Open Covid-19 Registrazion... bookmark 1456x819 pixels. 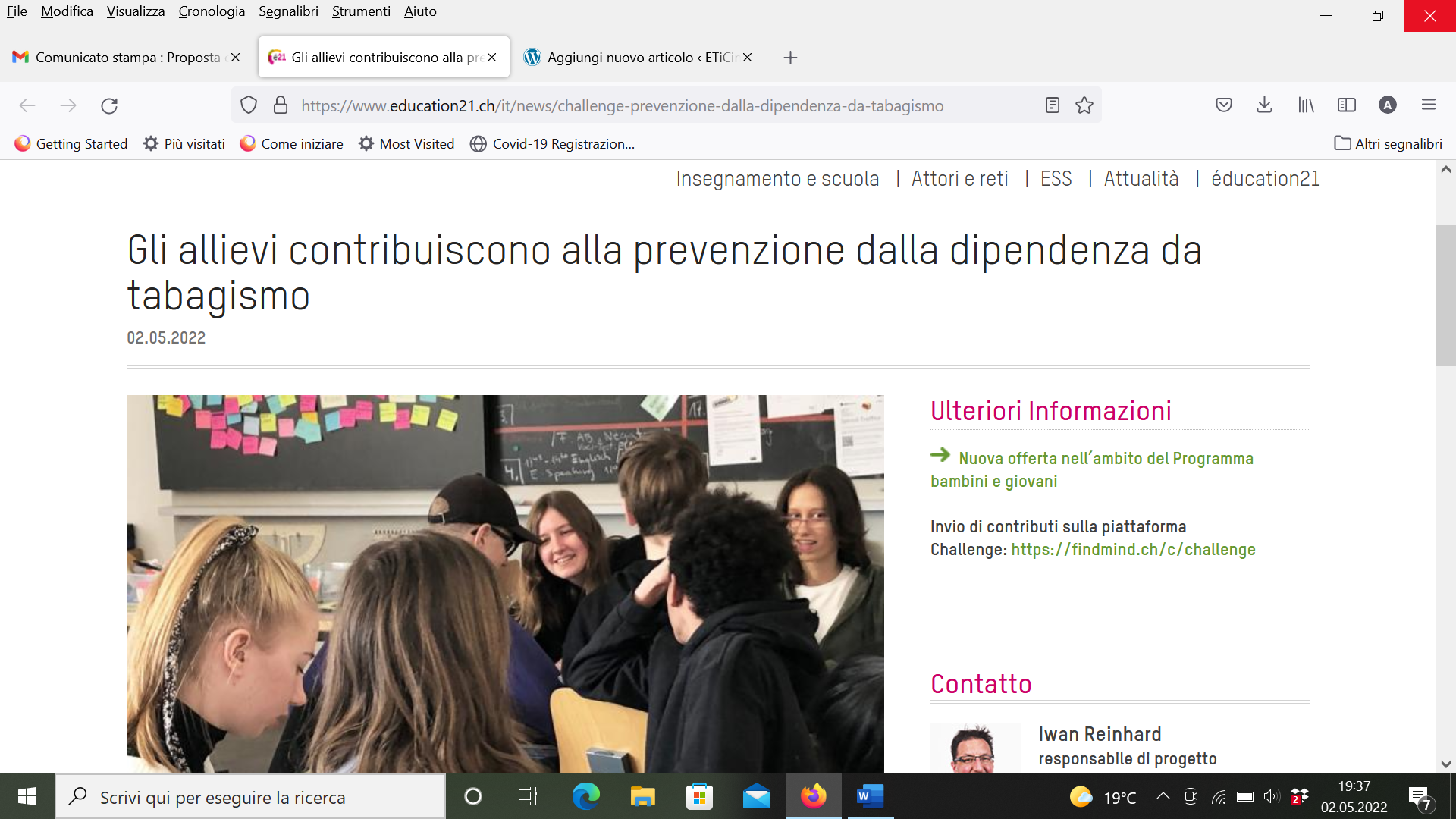(x=553, y=143)
